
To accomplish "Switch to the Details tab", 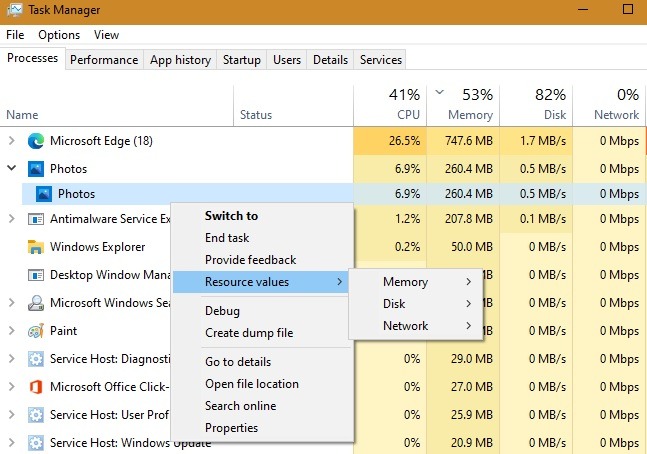I will (x=331, y=60).
